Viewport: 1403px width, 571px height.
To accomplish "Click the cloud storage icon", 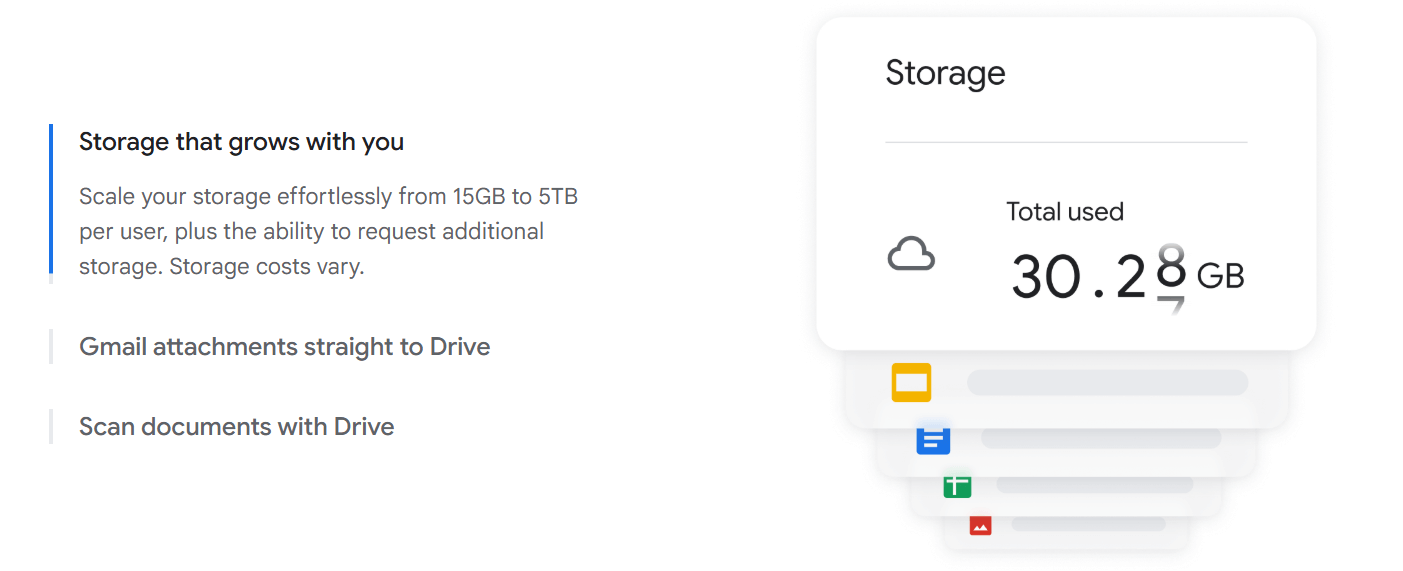I will tap(911, 254).
